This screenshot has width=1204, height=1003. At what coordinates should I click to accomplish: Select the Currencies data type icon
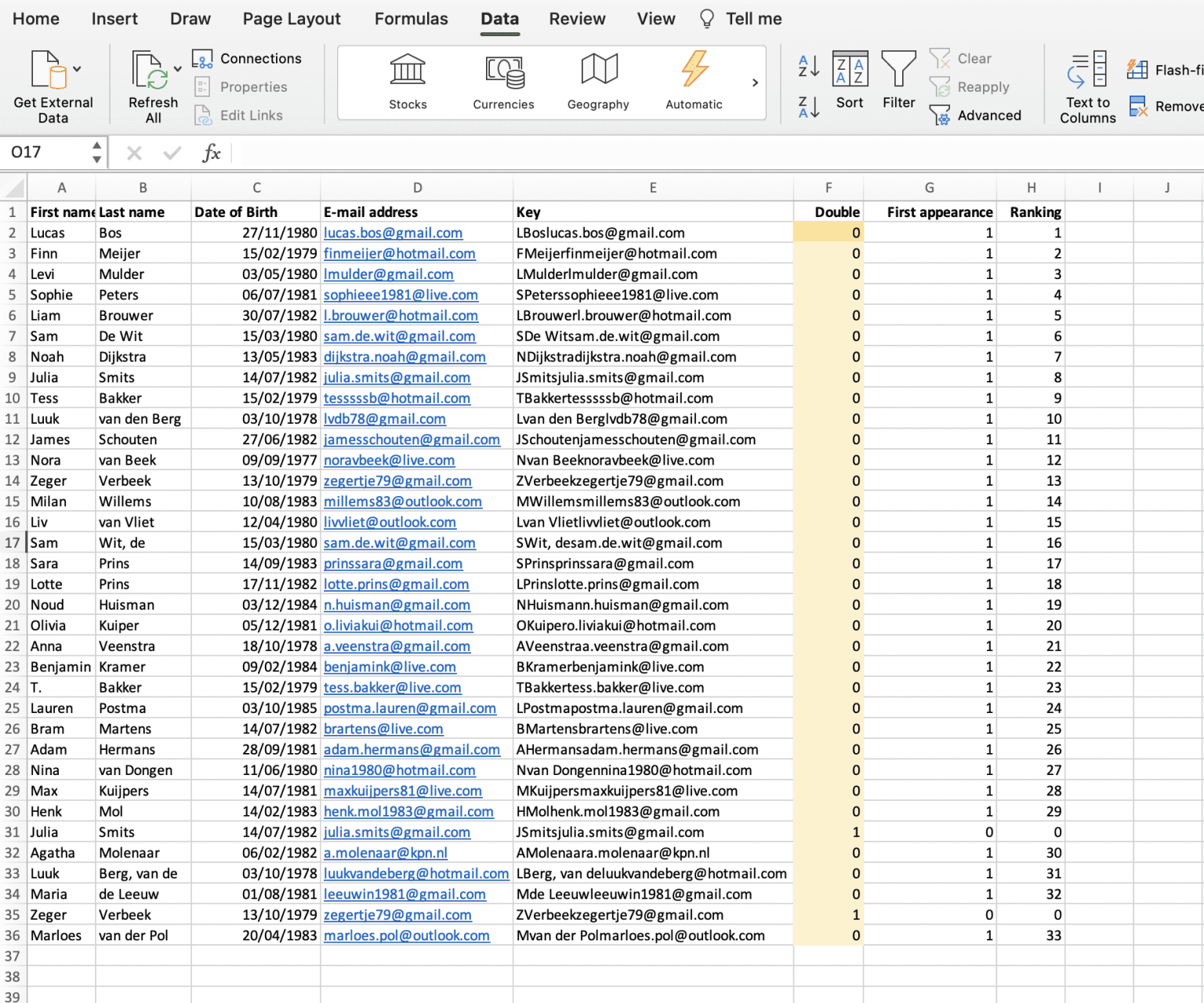[503, 71]
